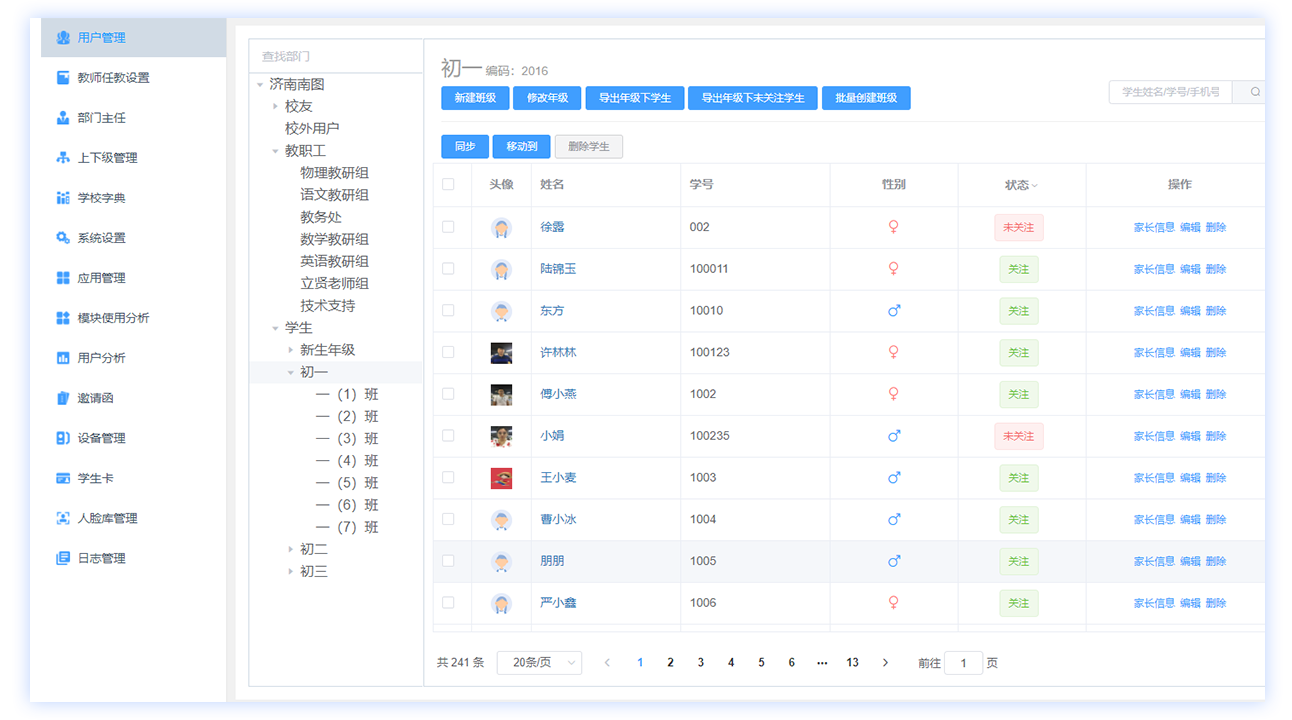The height and width of the screenshot is (720, 1292).
Task: Click the 新建班级 button
Action: coord(475,98)
